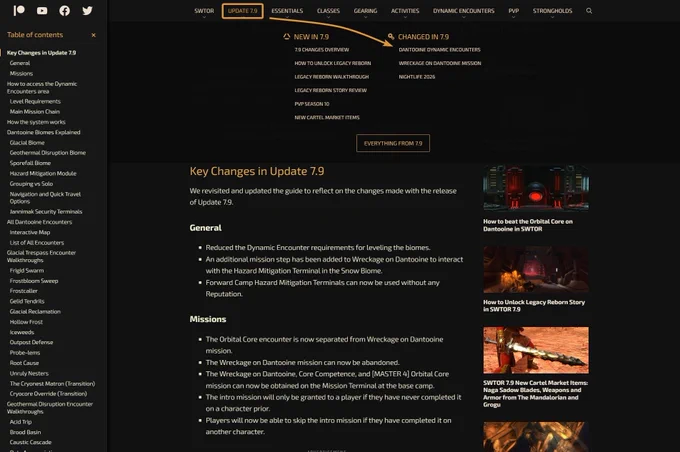This screenshot has height=452, width=680.
Task: Open How to Unlock Legacy Reborn link
Action: pyautogui.click(x=333, y=63)
